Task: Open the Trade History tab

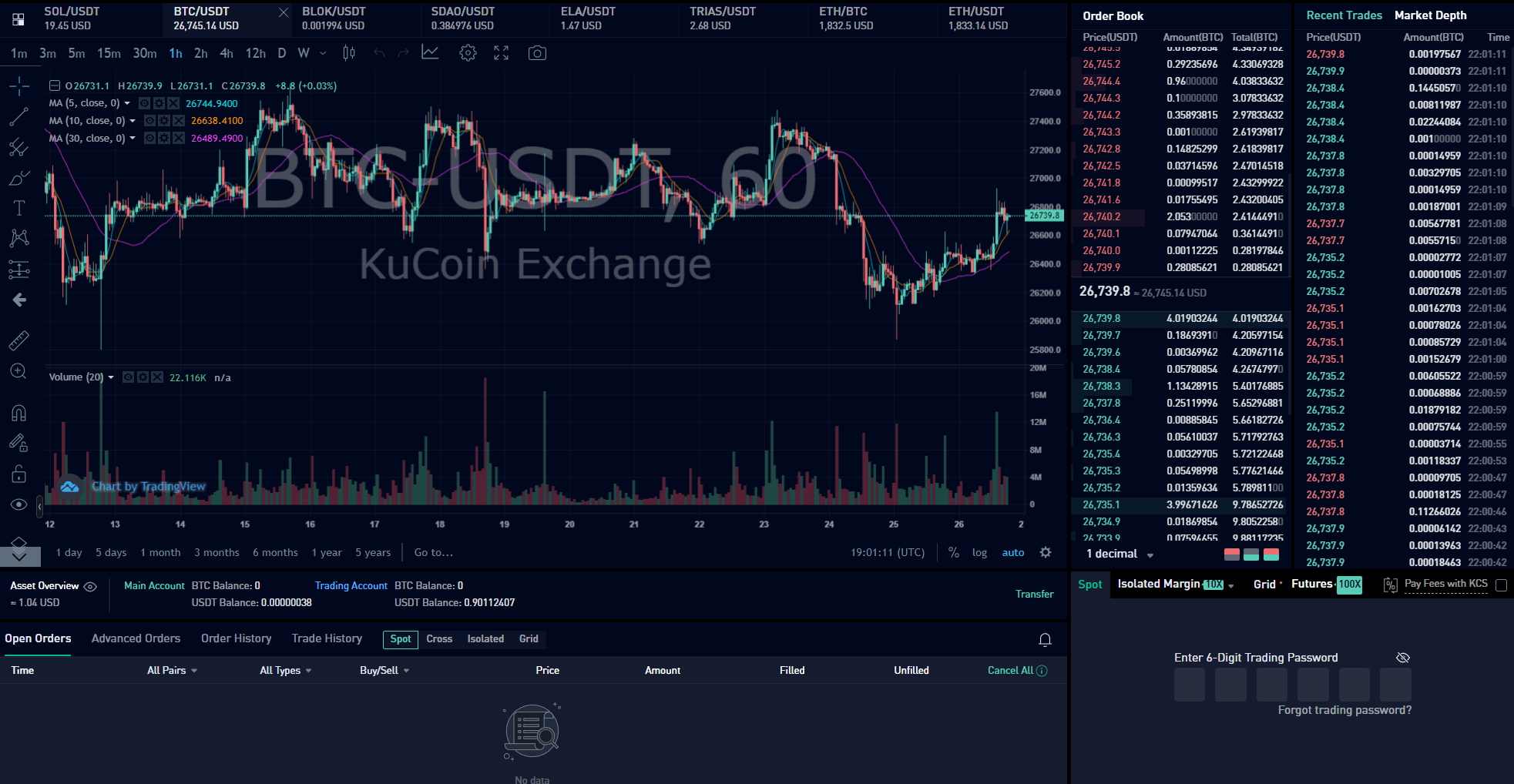Action: [x=327, y=638]
